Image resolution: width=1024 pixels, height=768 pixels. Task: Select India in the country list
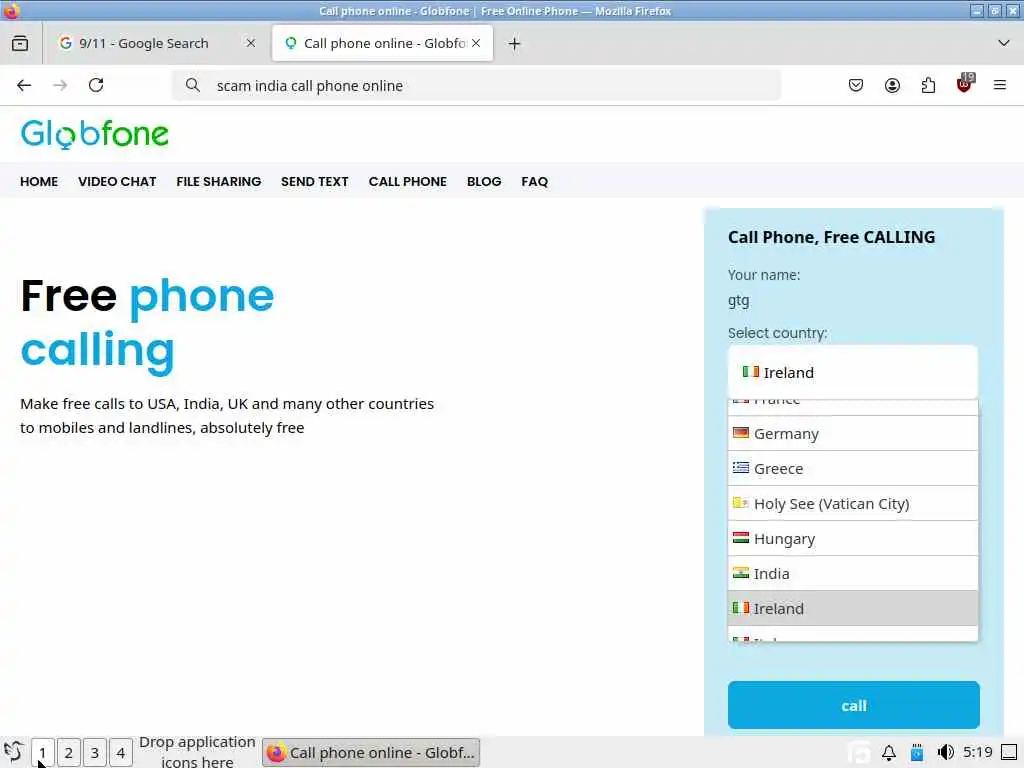click(x=853, y=573)
